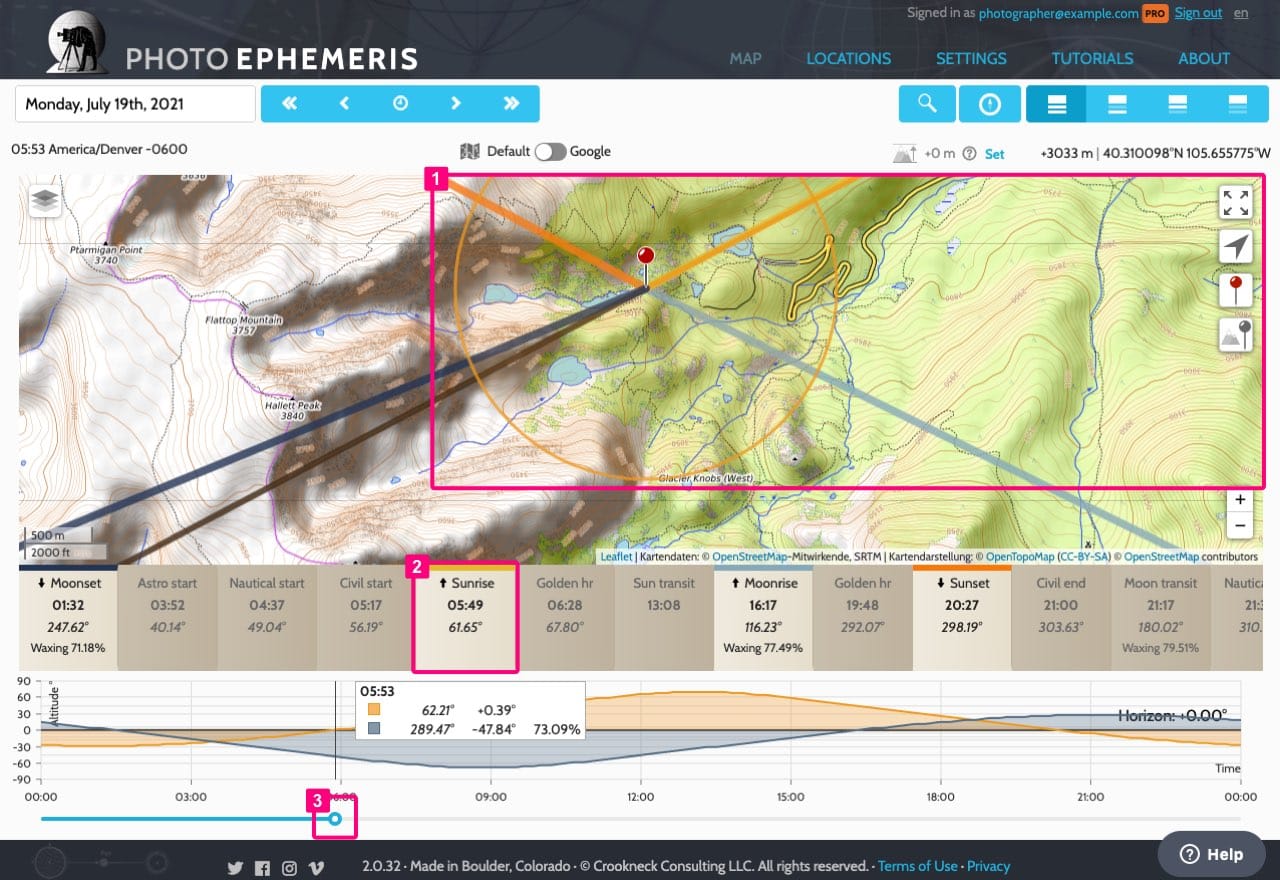Select fourth panel layout view button
This screenshot has height=880, width=1280.
[1238, 103]
